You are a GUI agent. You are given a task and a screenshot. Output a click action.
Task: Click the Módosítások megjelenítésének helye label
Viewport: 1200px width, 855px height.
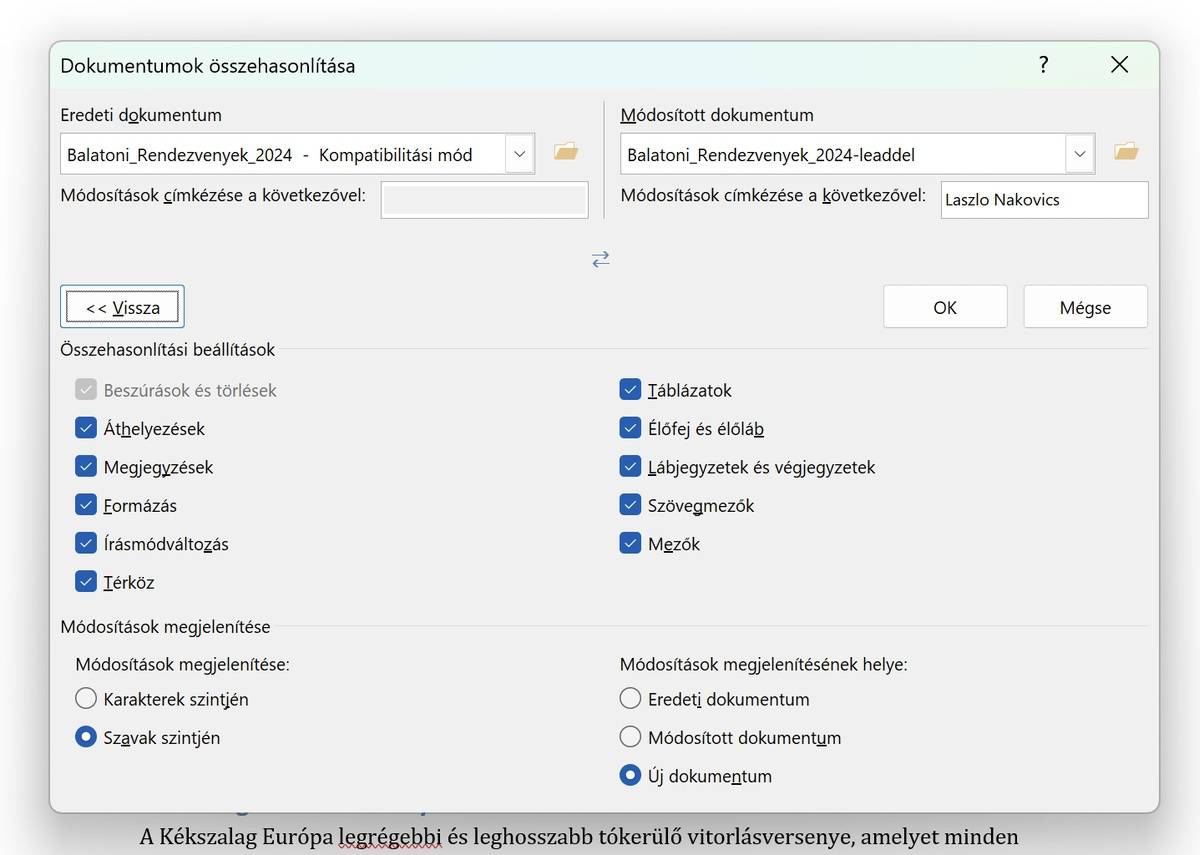[764, 664]
